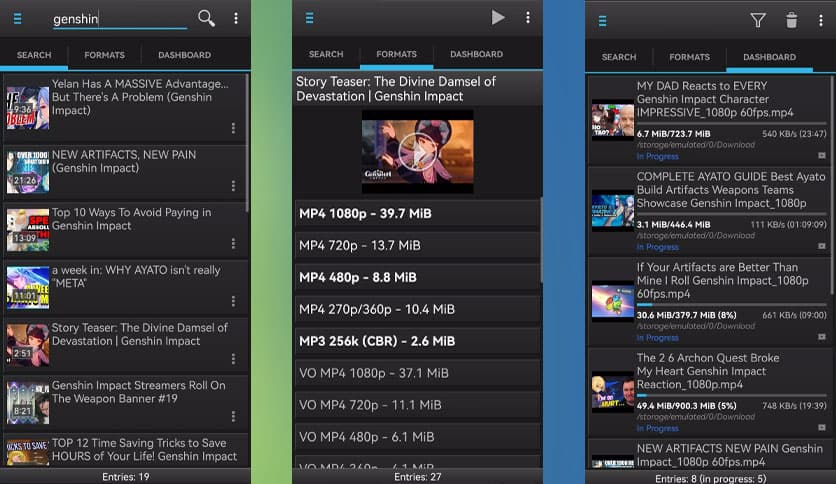Image resolution: width=836 pixels, height=484 pixels.
Task: Open The 2 6 Archon Quest download thumbnail
Action: 613,392
